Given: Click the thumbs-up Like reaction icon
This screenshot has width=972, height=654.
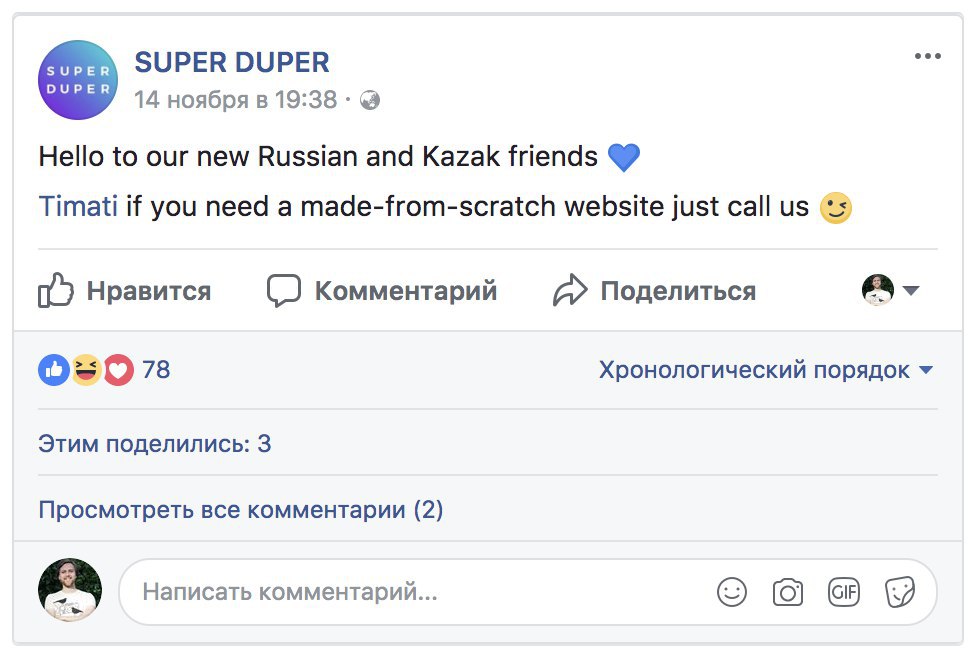Looking at the screenshot, I should click(x=54, y=369).
